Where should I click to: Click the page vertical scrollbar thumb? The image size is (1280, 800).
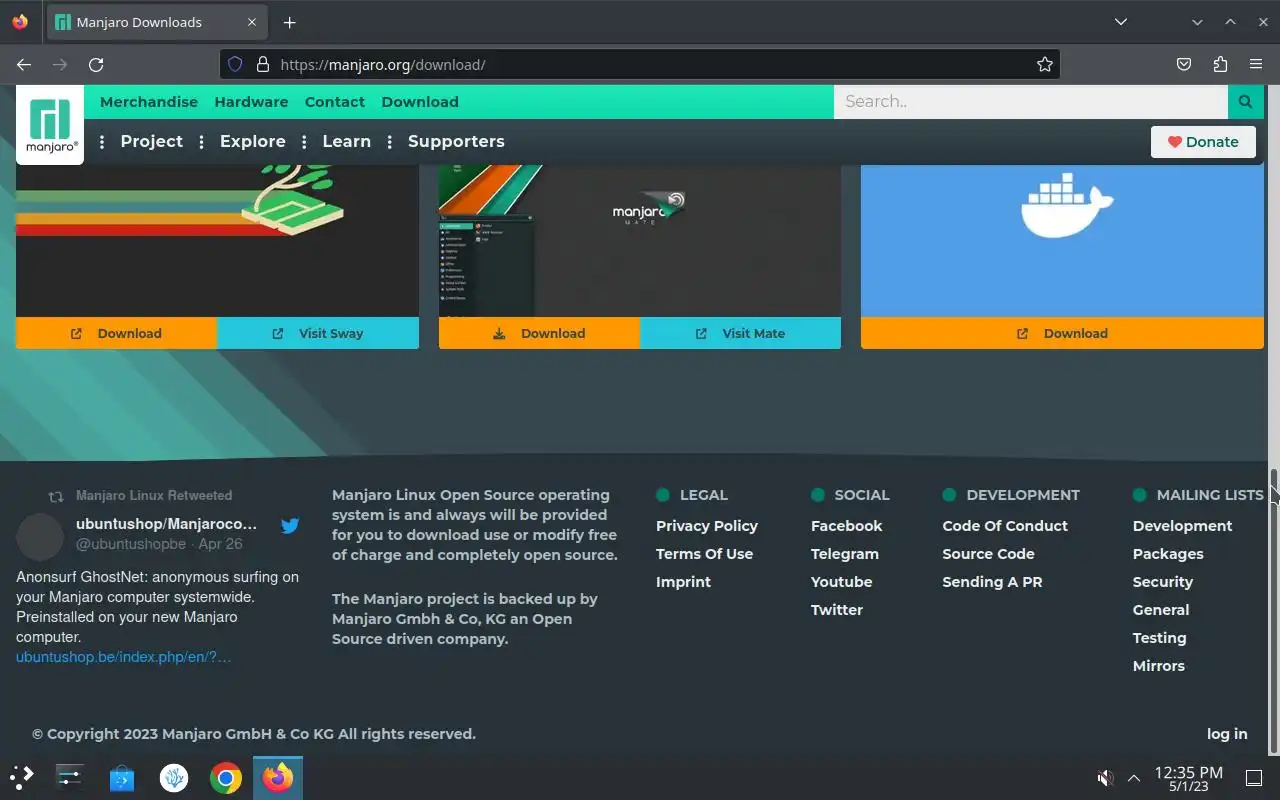point(1274,610)
